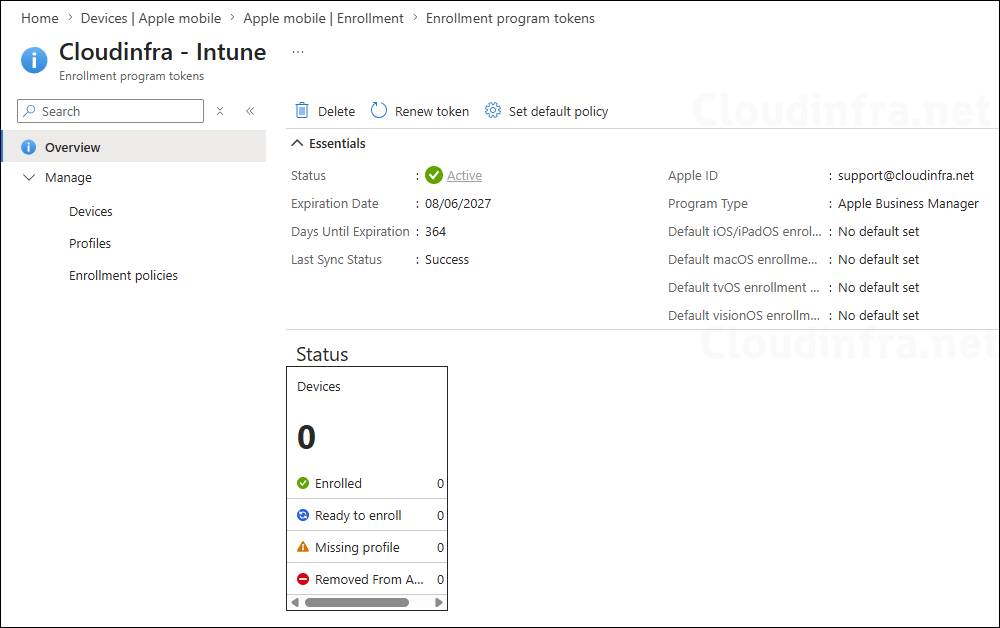Click the blue Ready to enroll sync icon
1000x628 pixels.
[x=303, y=515]
